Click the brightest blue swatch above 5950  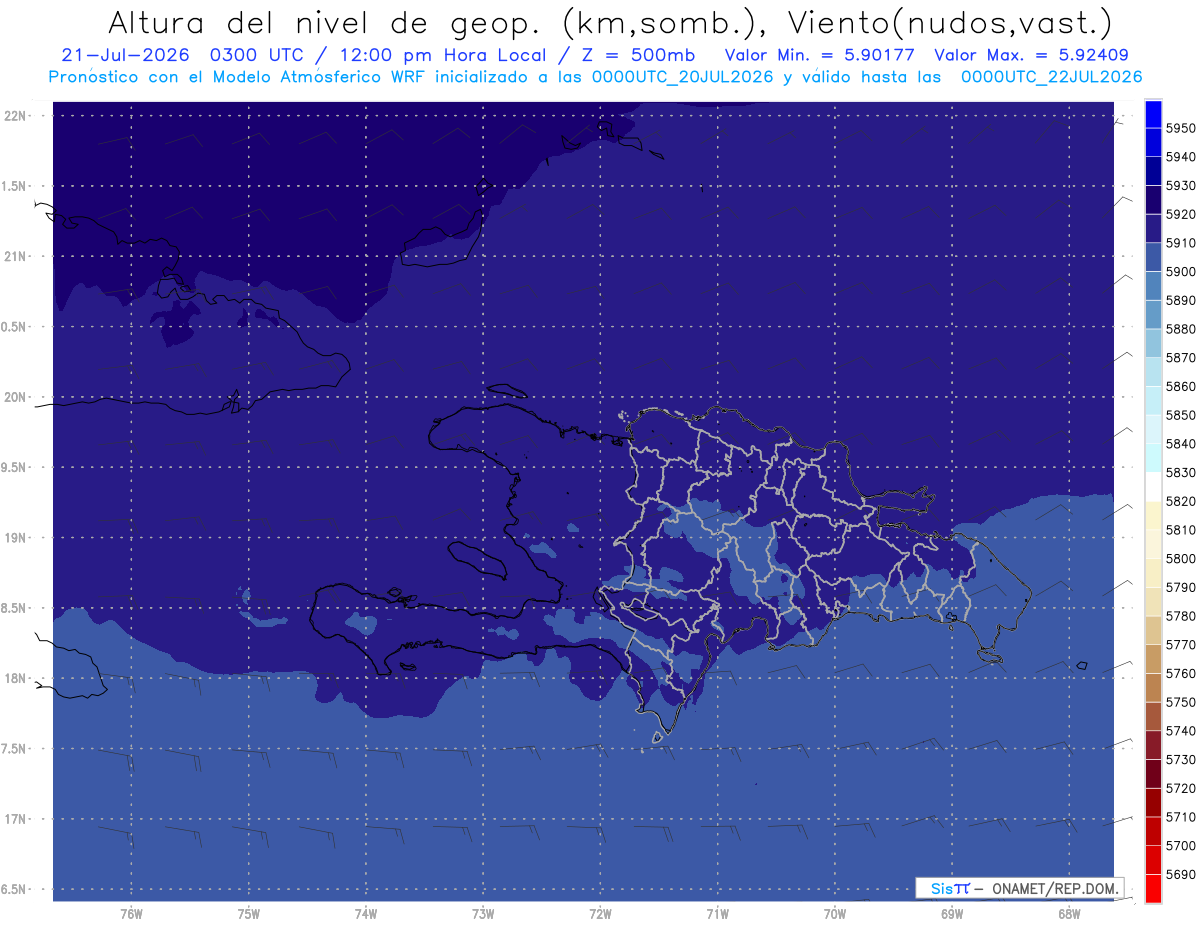point(1153,113)
